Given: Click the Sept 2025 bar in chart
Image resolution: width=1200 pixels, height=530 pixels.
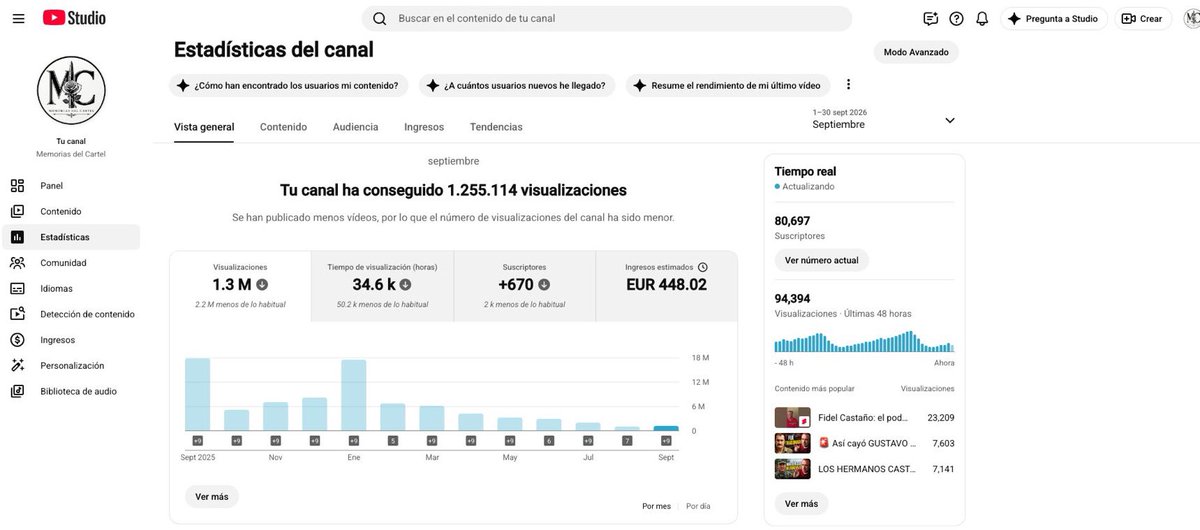Looking at the screenshot, I should pos(198,394).
